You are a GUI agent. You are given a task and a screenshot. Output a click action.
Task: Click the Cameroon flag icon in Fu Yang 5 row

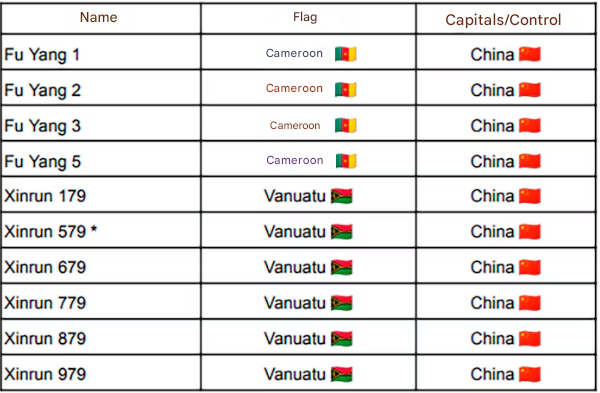(346, 161)
